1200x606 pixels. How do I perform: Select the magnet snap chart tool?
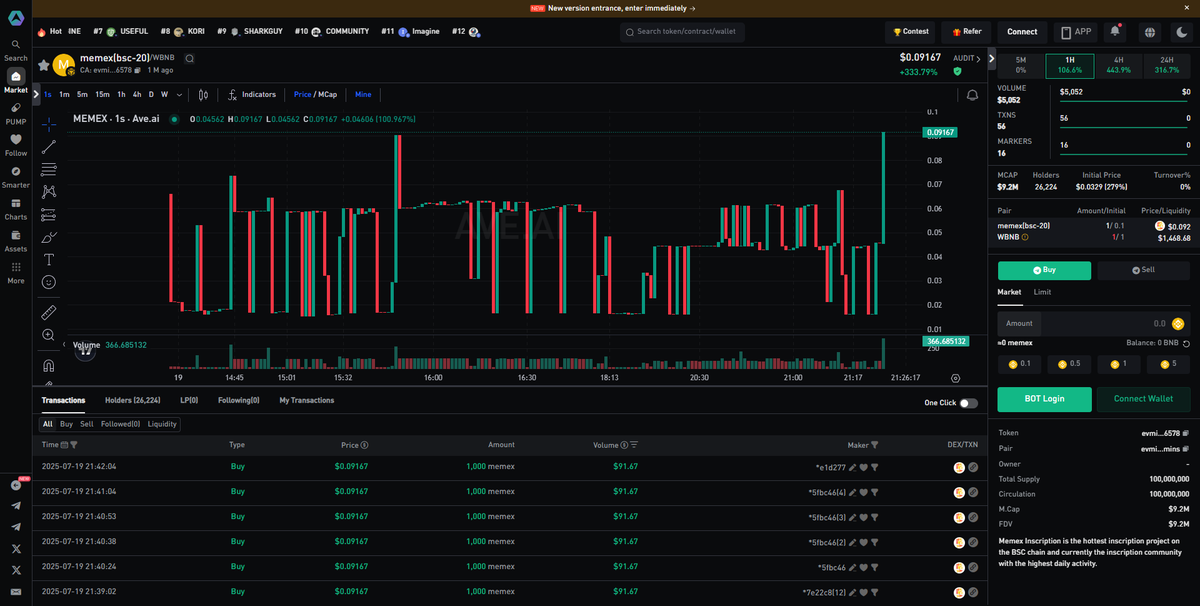tap(49, 365)
